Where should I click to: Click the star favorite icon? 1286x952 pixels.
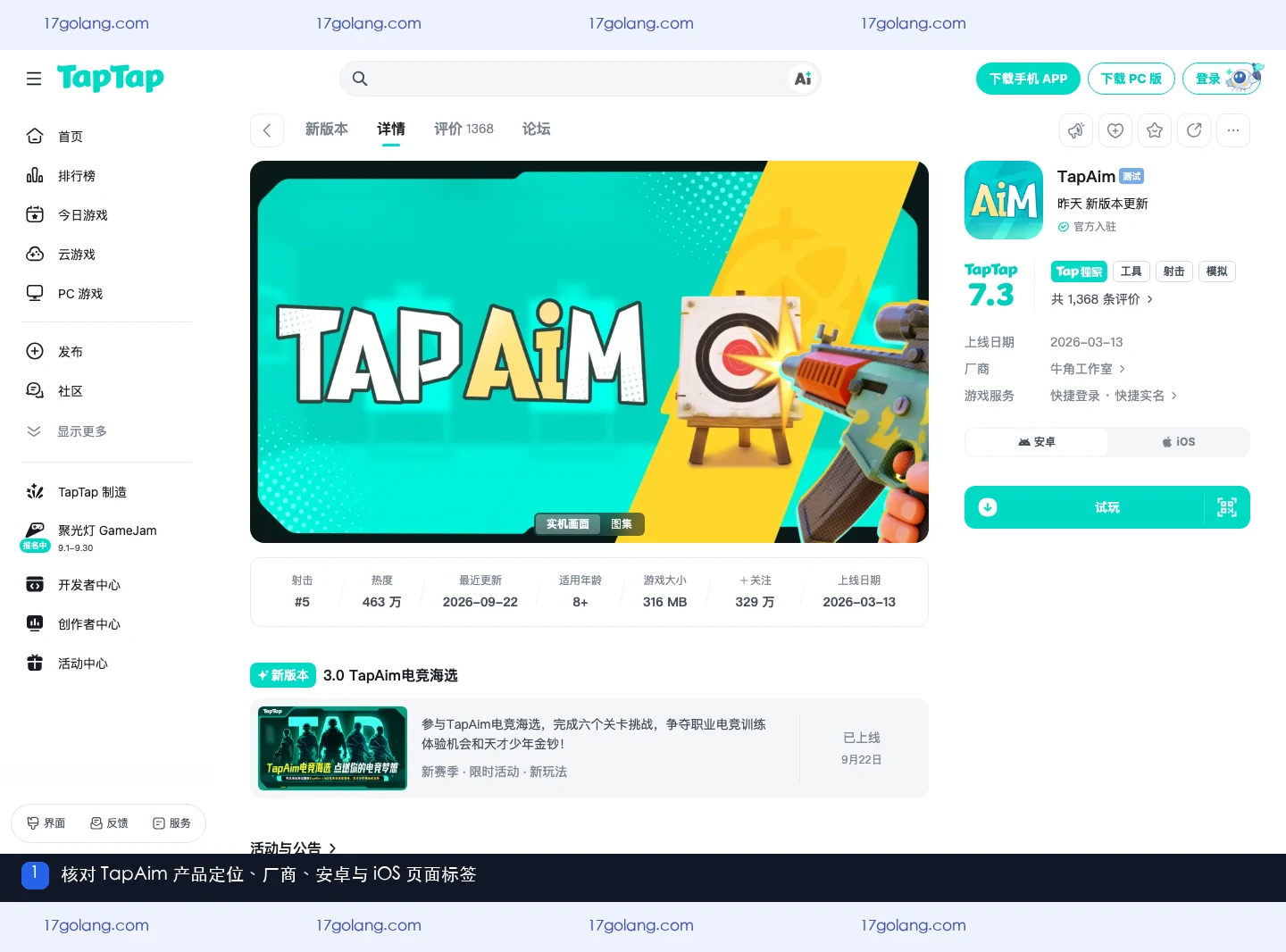point(1155,130)
